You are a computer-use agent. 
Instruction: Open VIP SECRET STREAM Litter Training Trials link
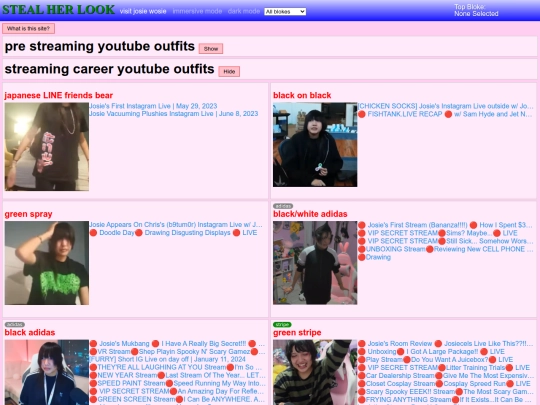(x=444, y=367)
